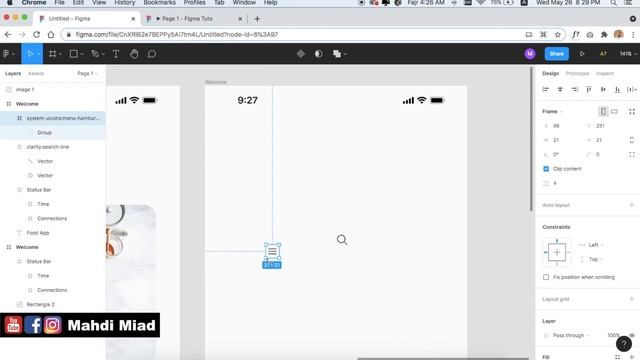Open the Chrome Bookmarks menu

160,3
